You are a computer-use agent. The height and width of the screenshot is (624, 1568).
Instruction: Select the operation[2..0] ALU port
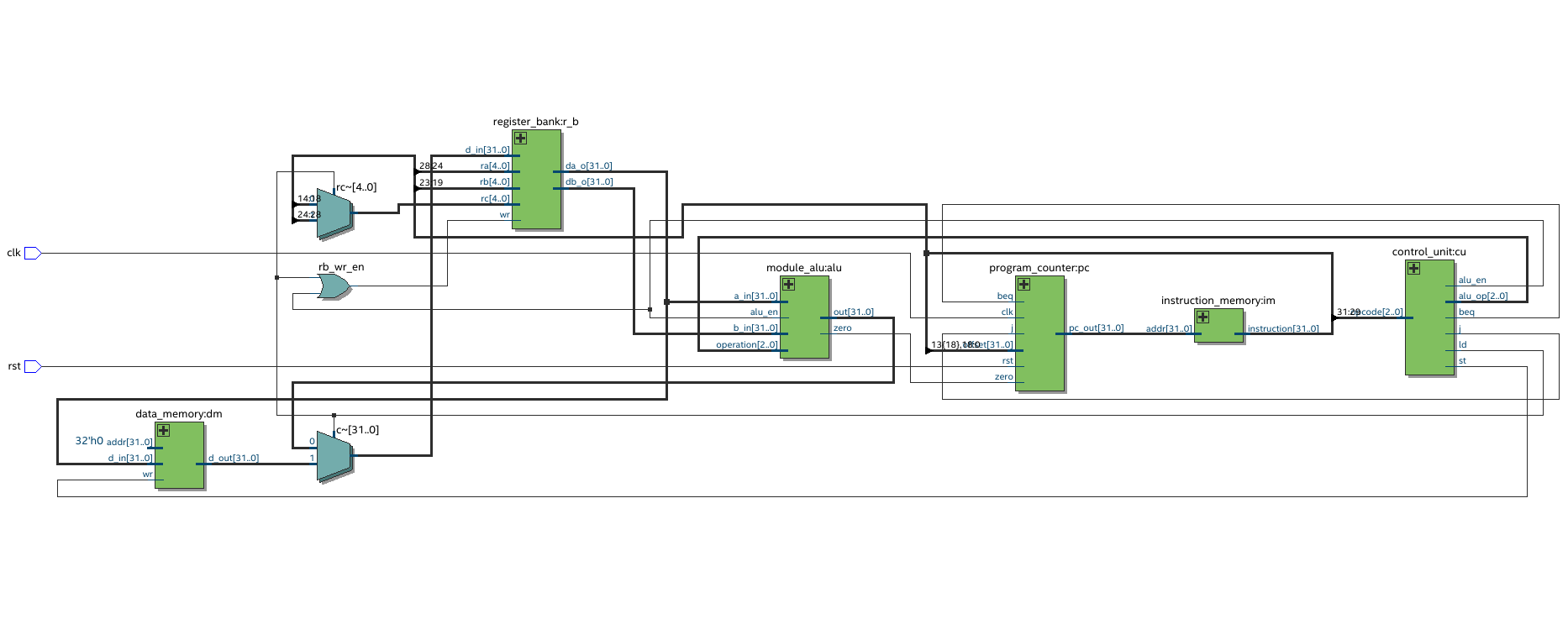(x=747, y=345)
